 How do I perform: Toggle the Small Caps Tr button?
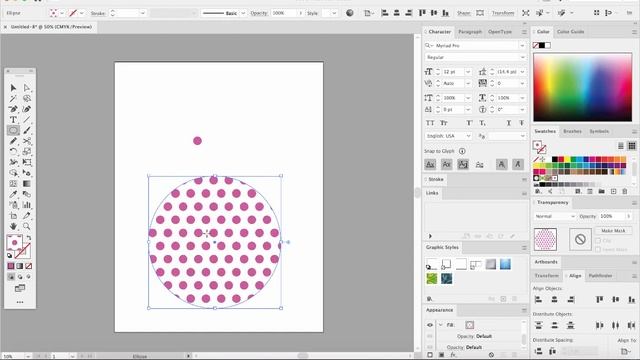point(444,123)
